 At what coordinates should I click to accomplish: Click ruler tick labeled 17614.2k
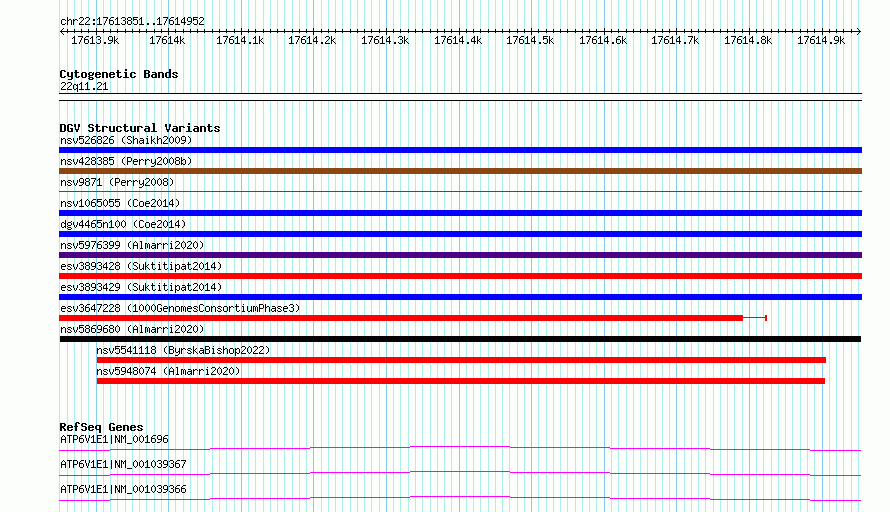[x=312, y=40]
